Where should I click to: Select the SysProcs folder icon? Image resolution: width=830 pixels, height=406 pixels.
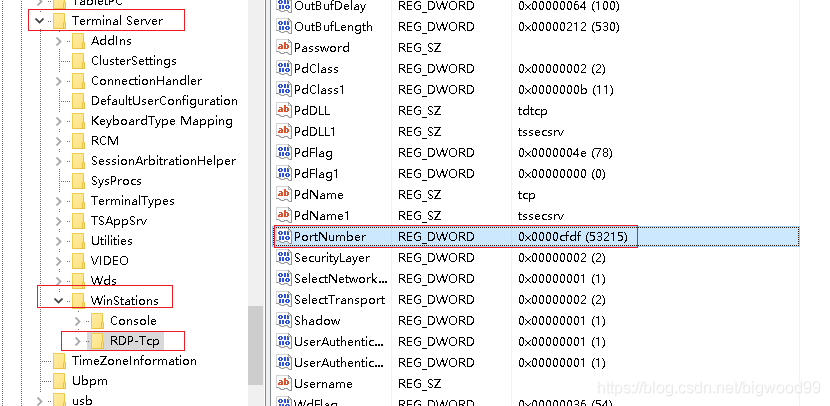click(x=78, y=181)
